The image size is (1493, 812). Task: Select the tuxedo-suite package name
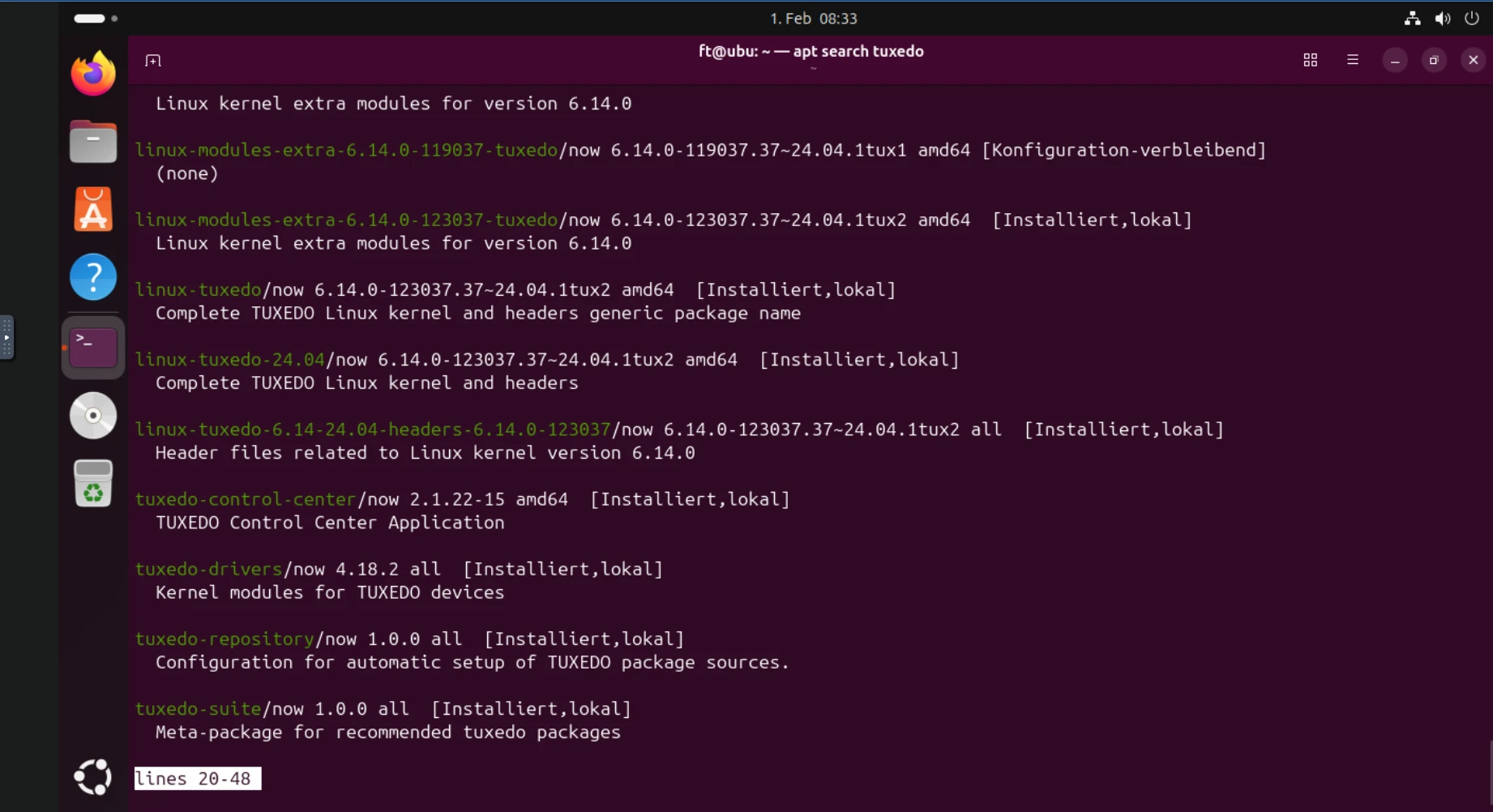198,708
